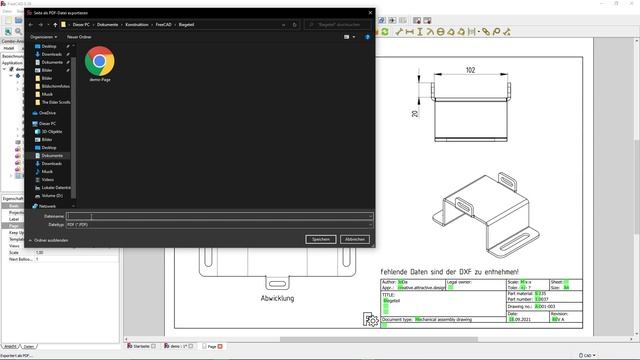Viewport: 640px width, 360px height.
Task: Click the 102 dimension on the drawing
Action: [471, 70]
